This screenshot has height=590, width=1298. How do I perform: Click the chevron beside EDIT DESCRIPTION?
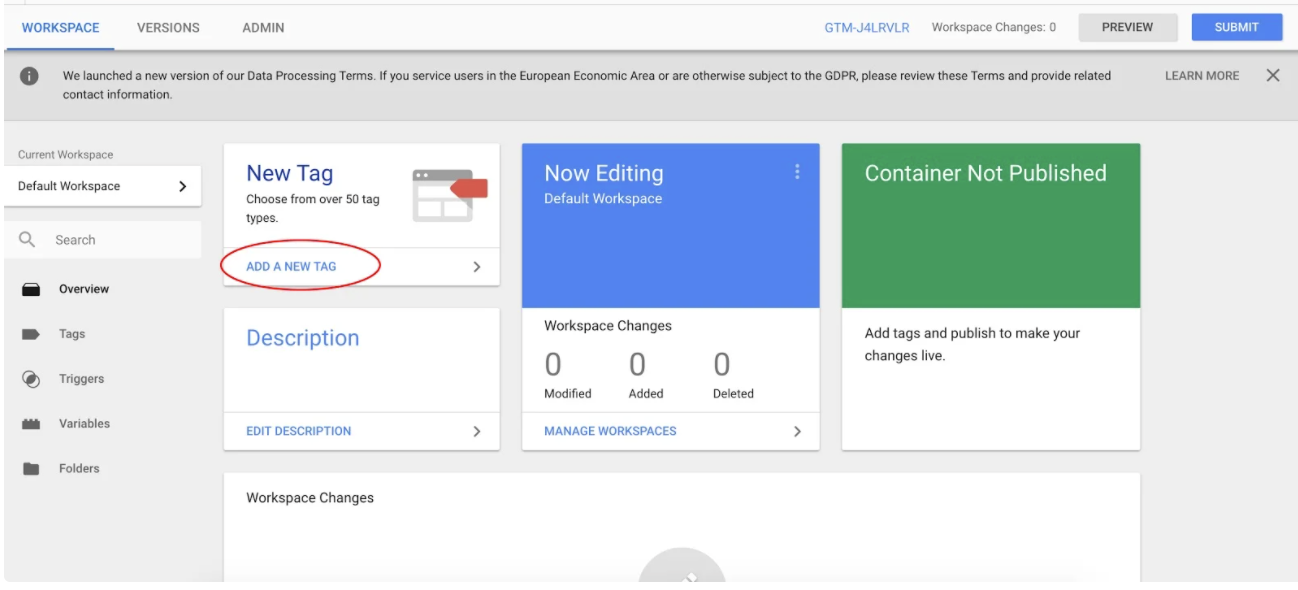(x=477, y=431)
